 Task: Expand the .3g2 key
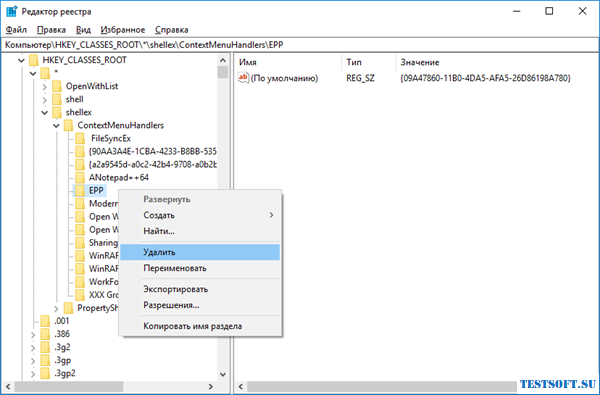[33, 348]
